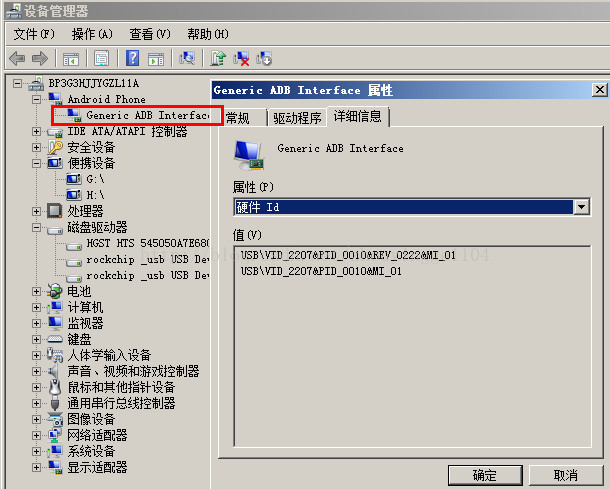Click the Forward arrow toolbar icon
The height and width of the screenshot is (489, 610).
pos(40,58)
